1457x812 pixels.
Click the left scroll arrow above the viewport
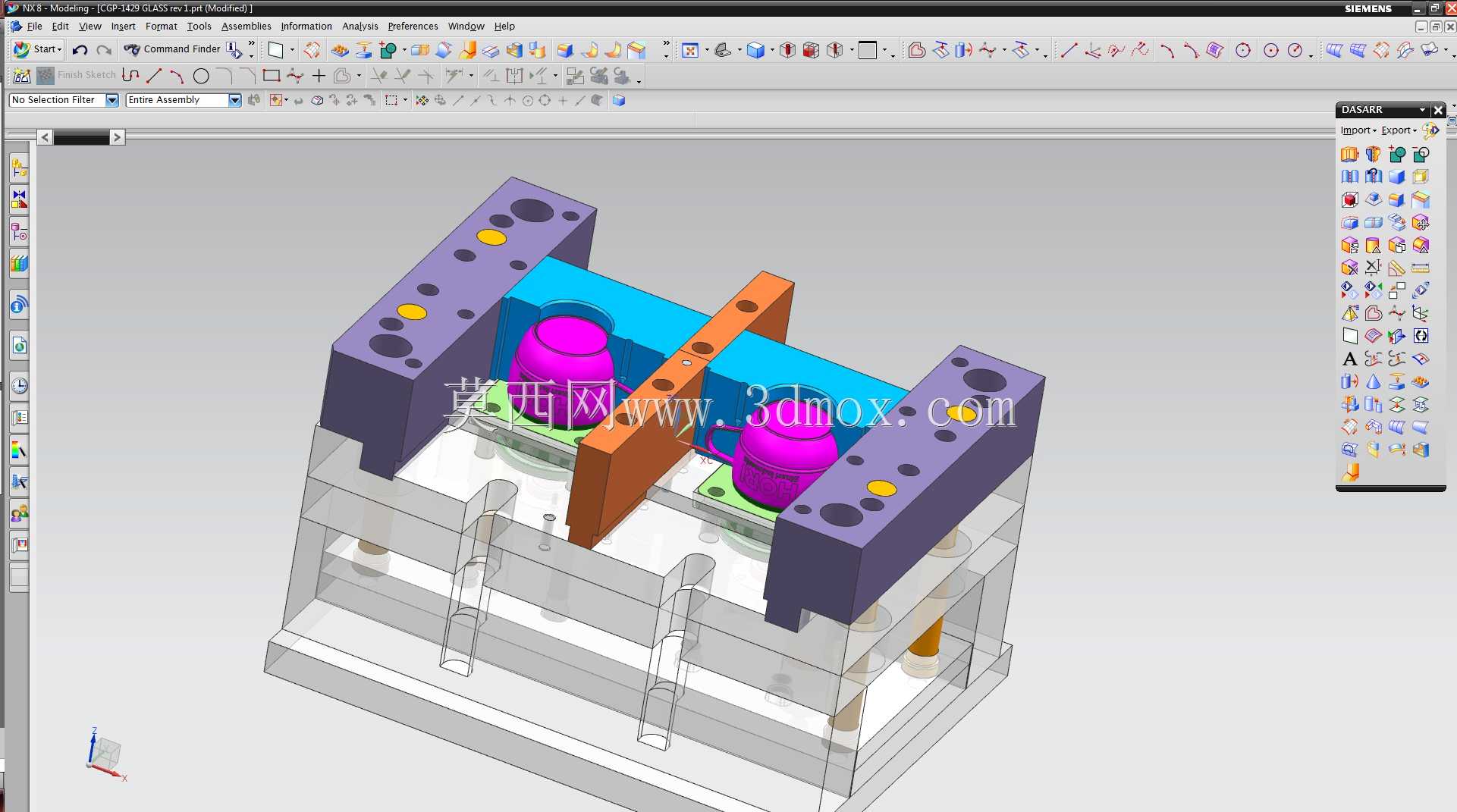point(46,137)
